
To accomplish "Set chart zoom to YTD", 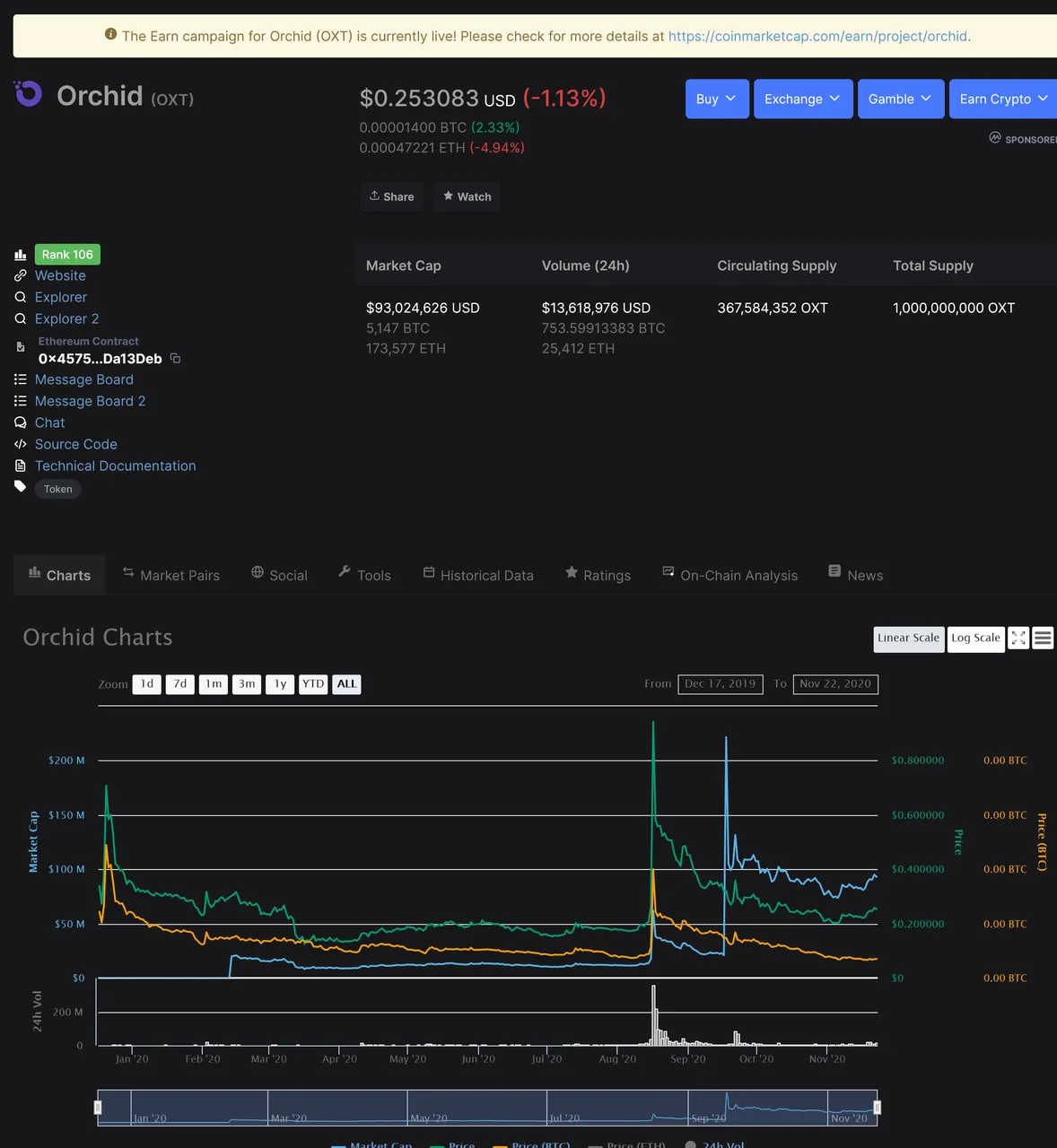I will (313, 684).
